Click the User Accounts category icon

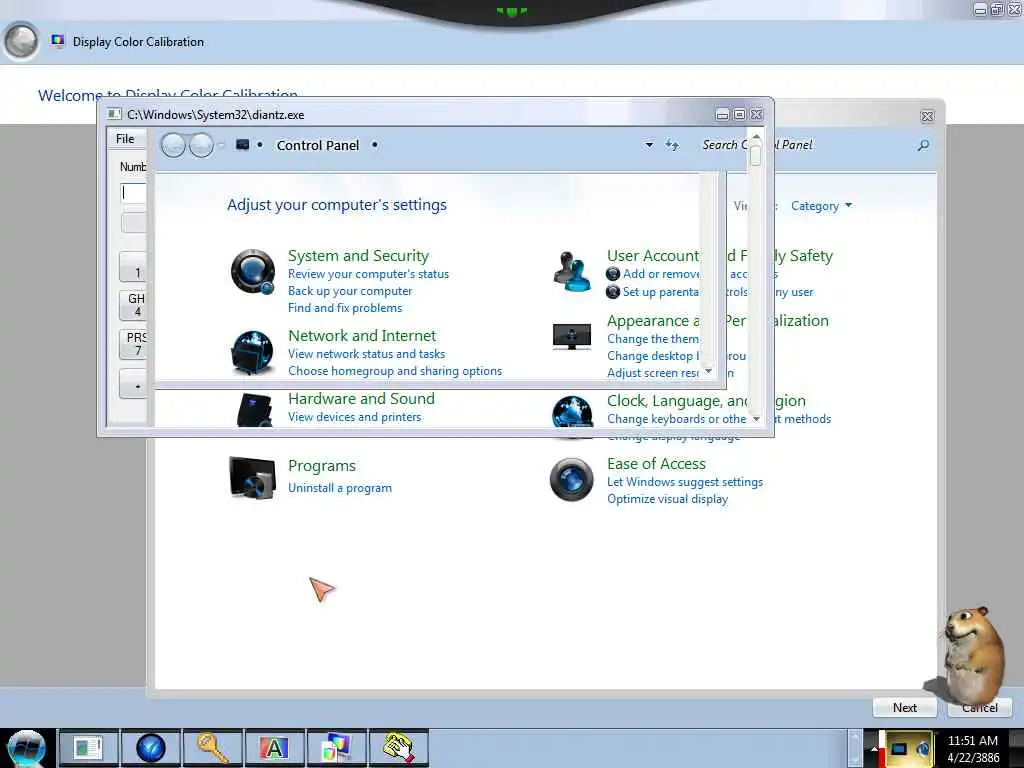tap(571, 271)
